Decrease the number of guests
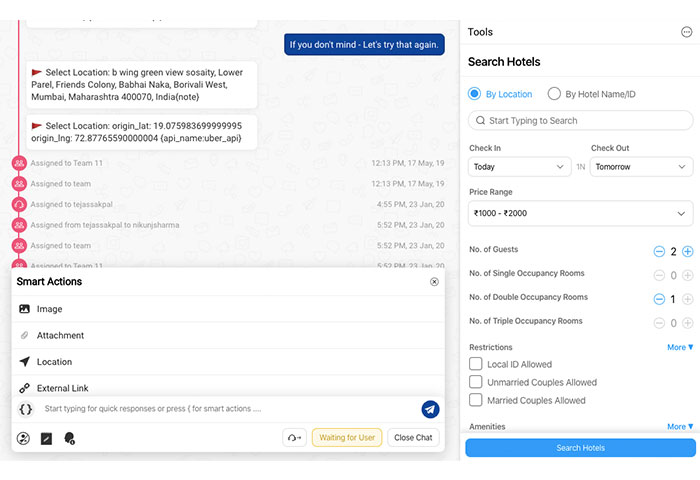This screenshot has width=700, height=480. (x=659, y=251)
